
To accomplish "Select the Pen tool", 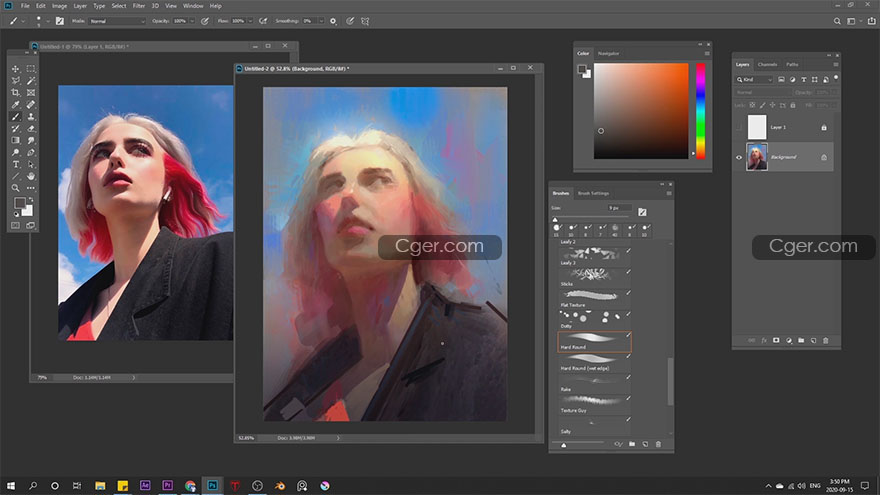I will [31, 153].
